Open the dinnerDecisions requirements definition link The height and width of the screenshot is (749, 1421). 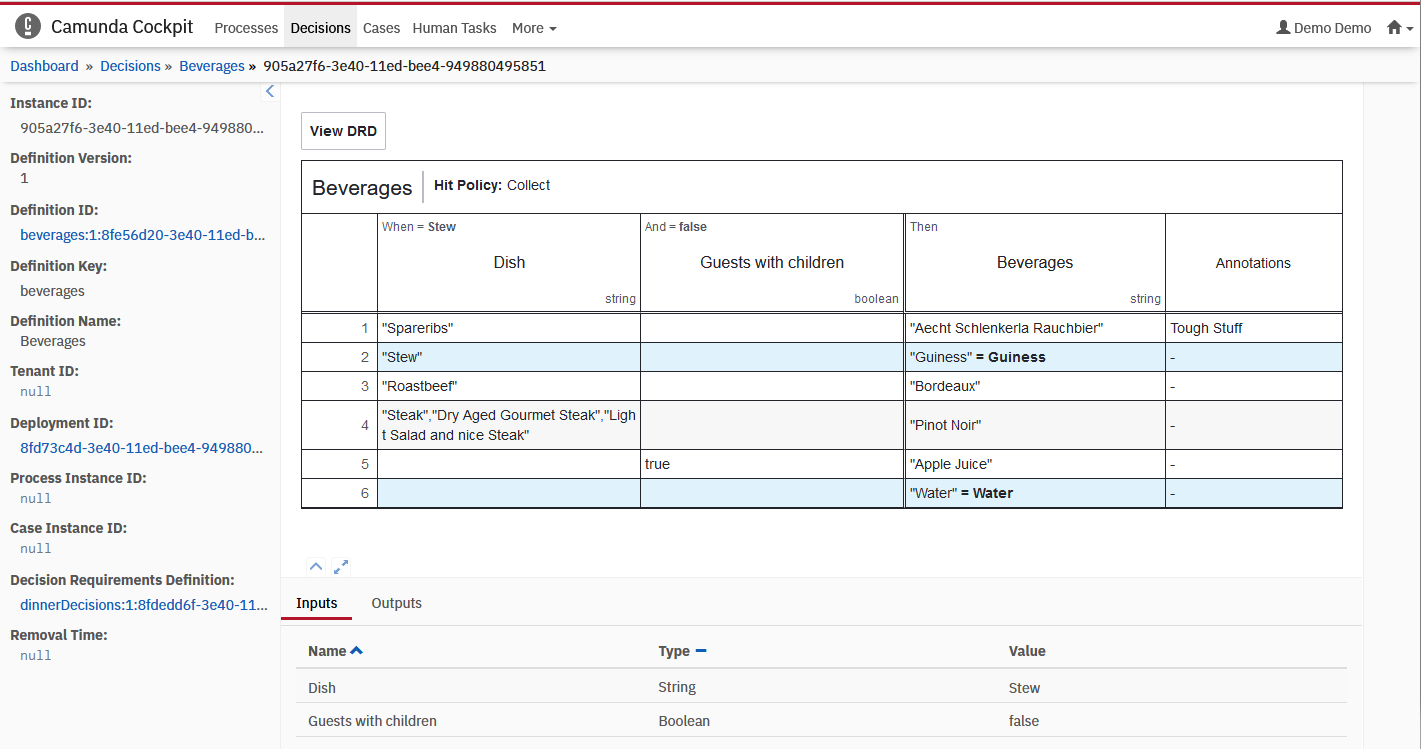(142, 605)
